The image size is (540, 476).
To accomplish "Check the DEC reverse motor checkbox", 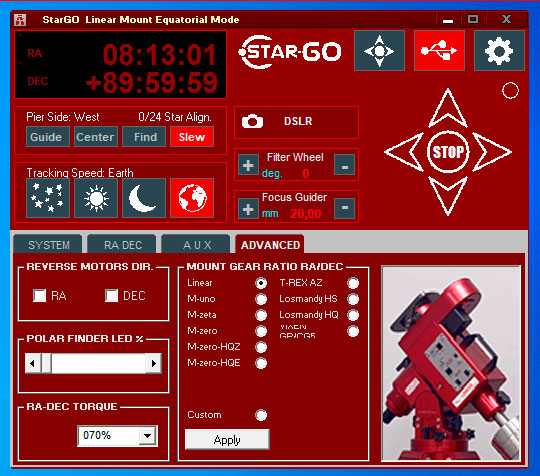I will (x=112, y=296).
